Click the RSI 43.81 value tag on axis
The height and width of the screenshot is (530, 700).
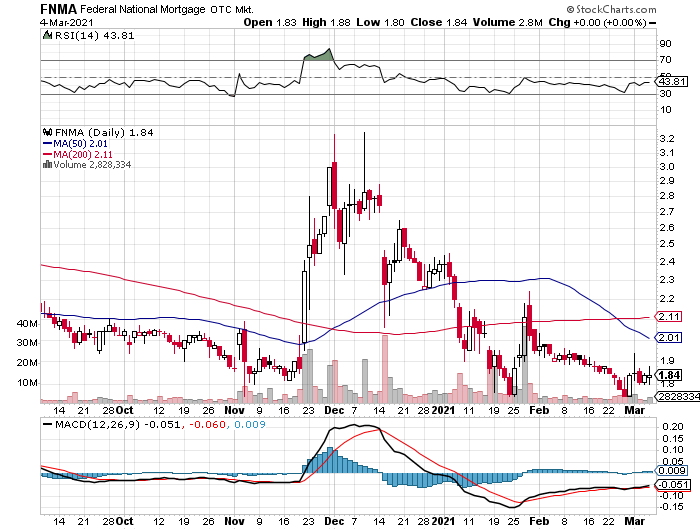(x=668, y=82)
